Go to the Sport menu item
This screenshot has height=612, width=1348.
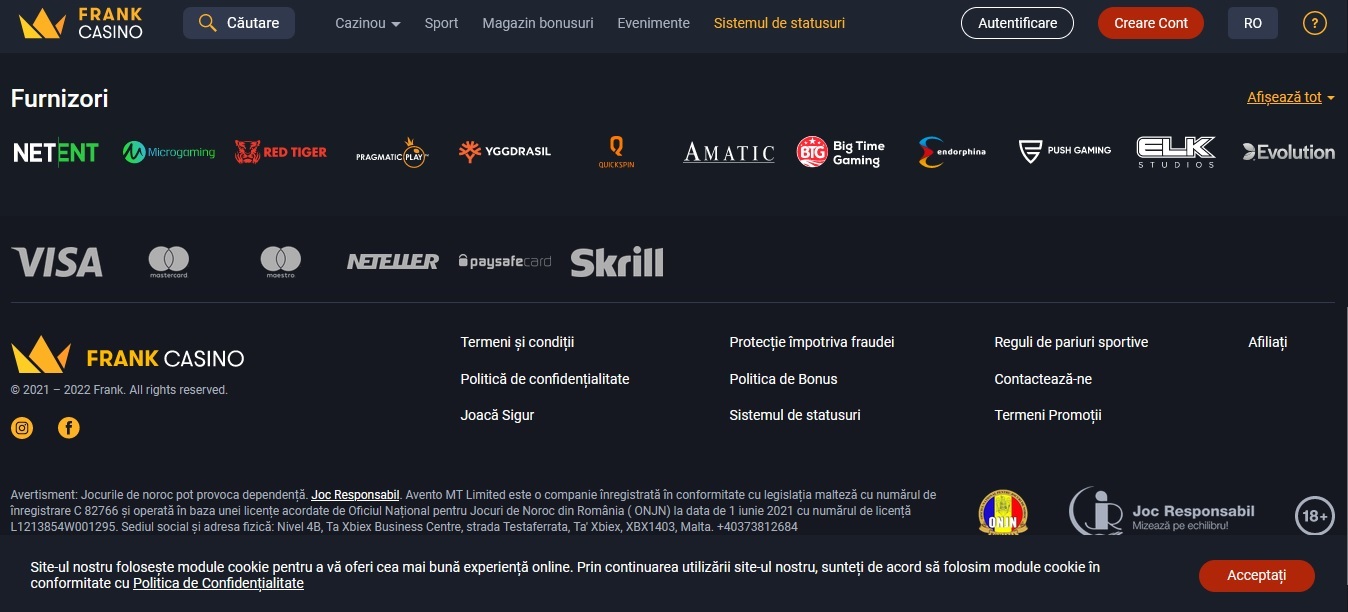coord(441,23)
